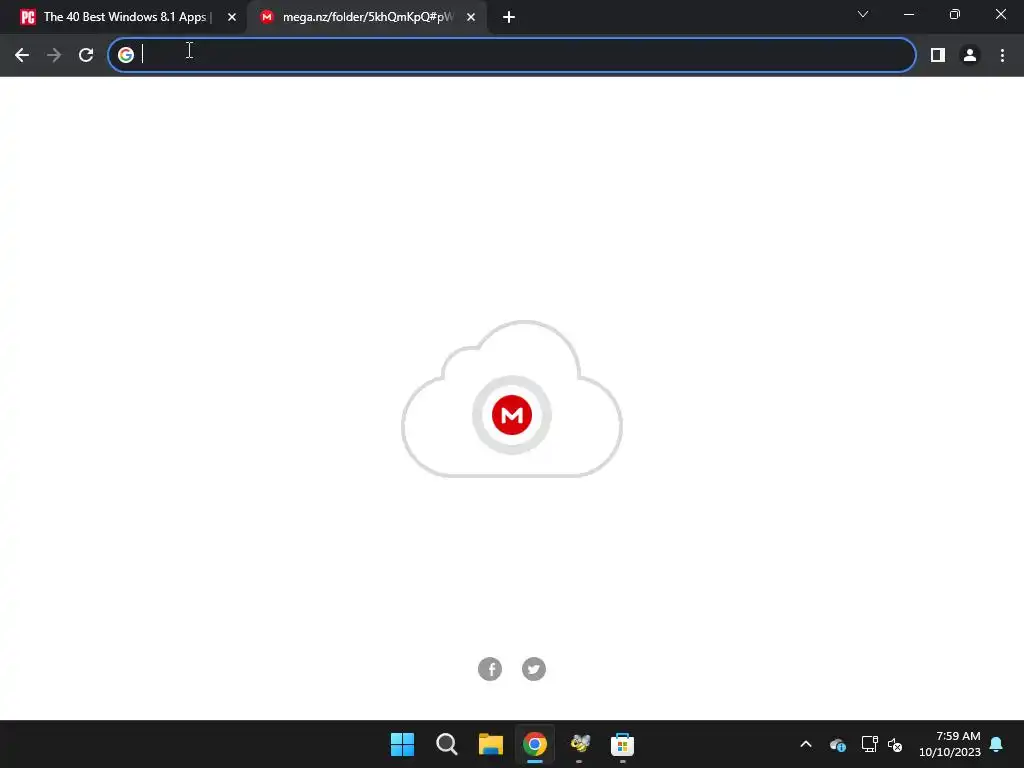Image resolution: width=1024 pixels, height=768 pixels.
Task: Open the Chrome side panel
Action: [938, 55]
